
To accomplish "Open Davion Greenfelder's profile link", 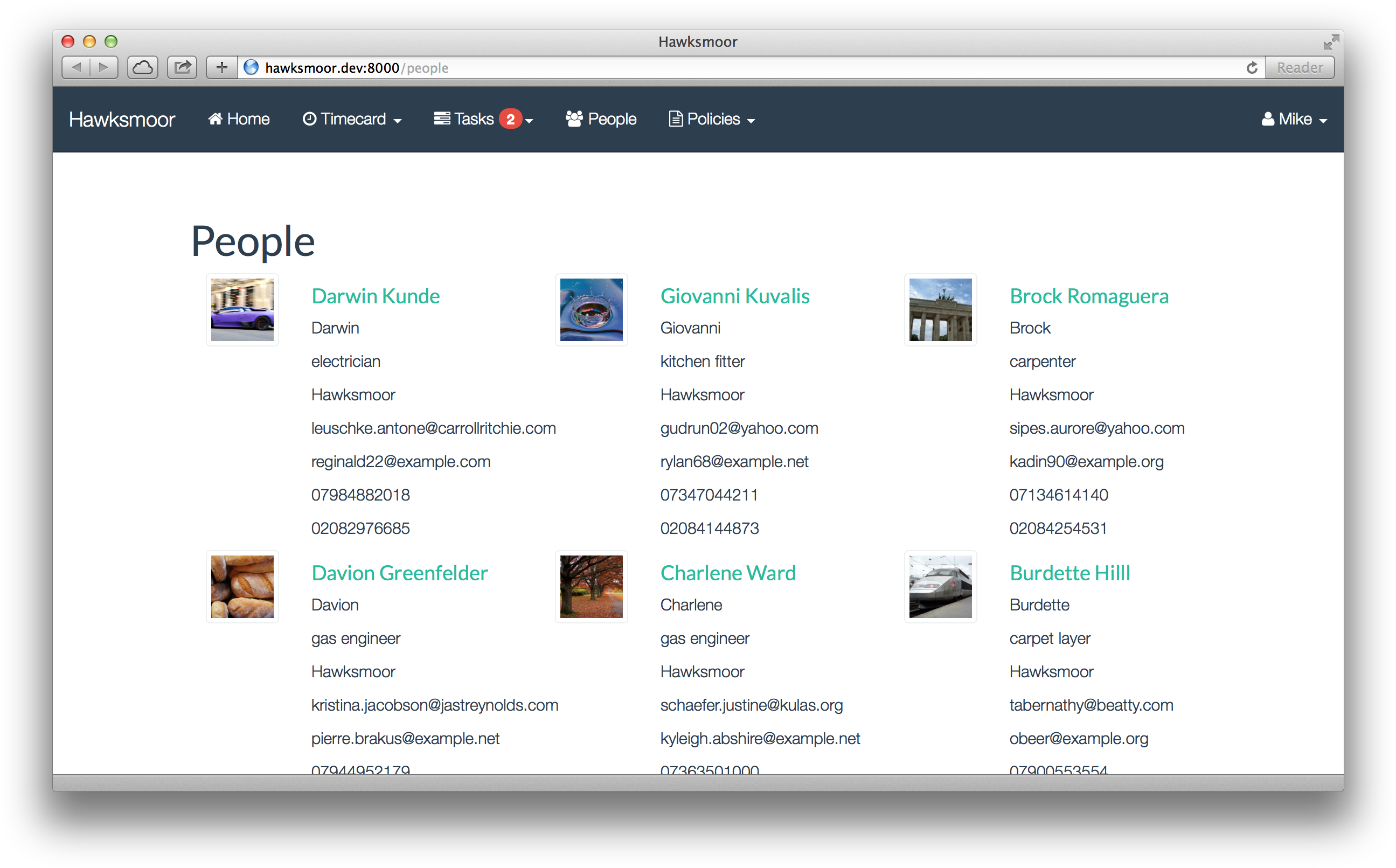I will point(400,573).
